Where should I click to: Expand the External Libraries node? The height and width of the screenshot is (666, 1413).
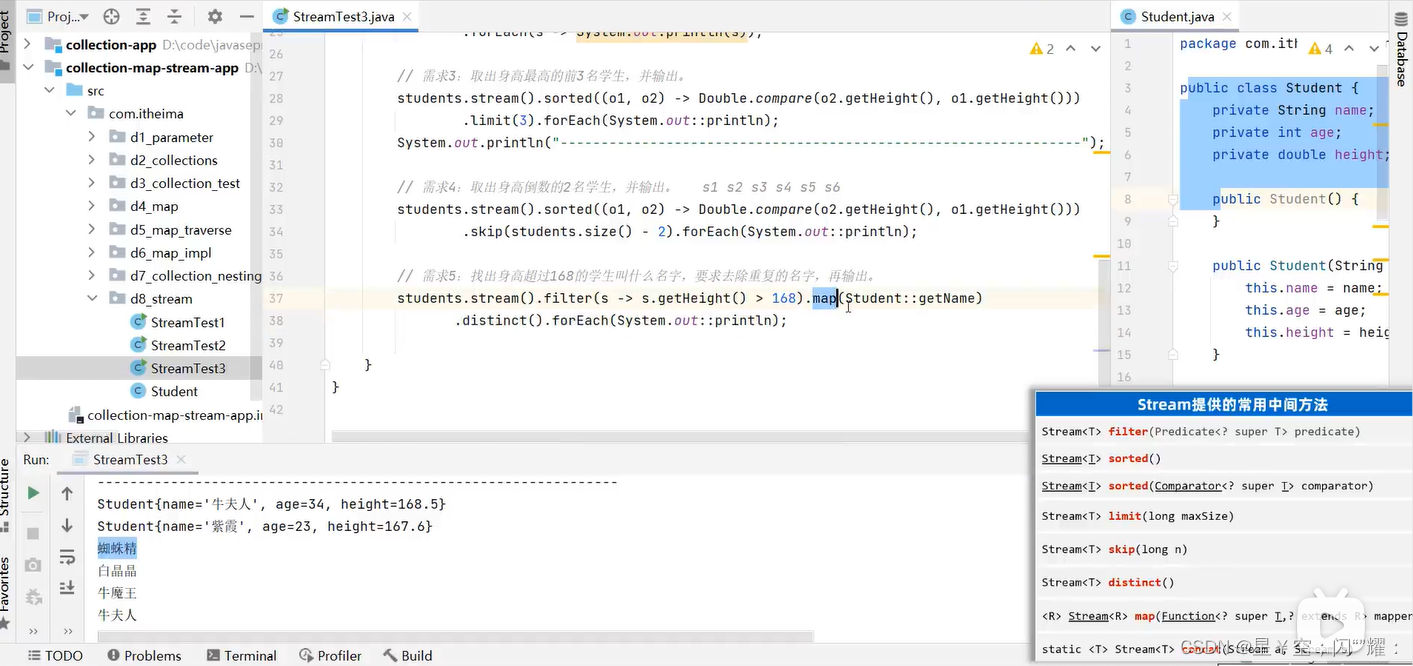(x=28, y=437)
